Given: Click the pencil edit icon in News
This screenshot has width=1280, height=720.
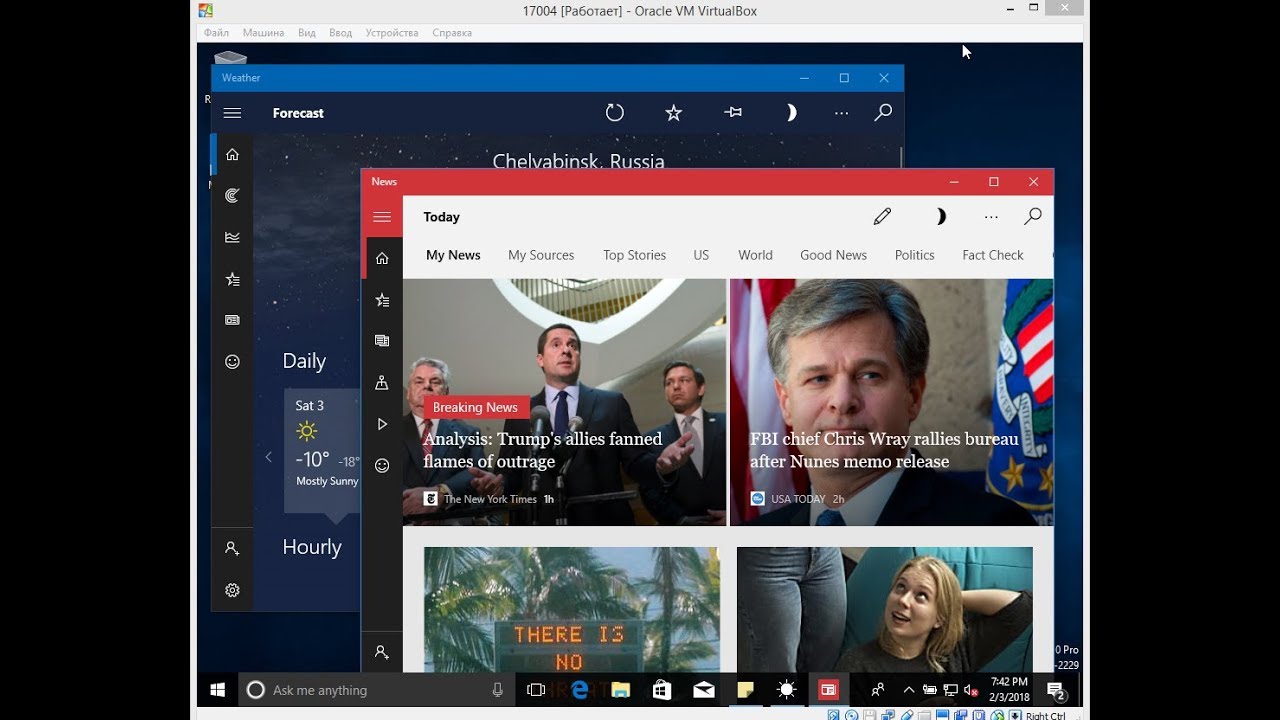Looking at the screenshot, I should click(882, 216).
